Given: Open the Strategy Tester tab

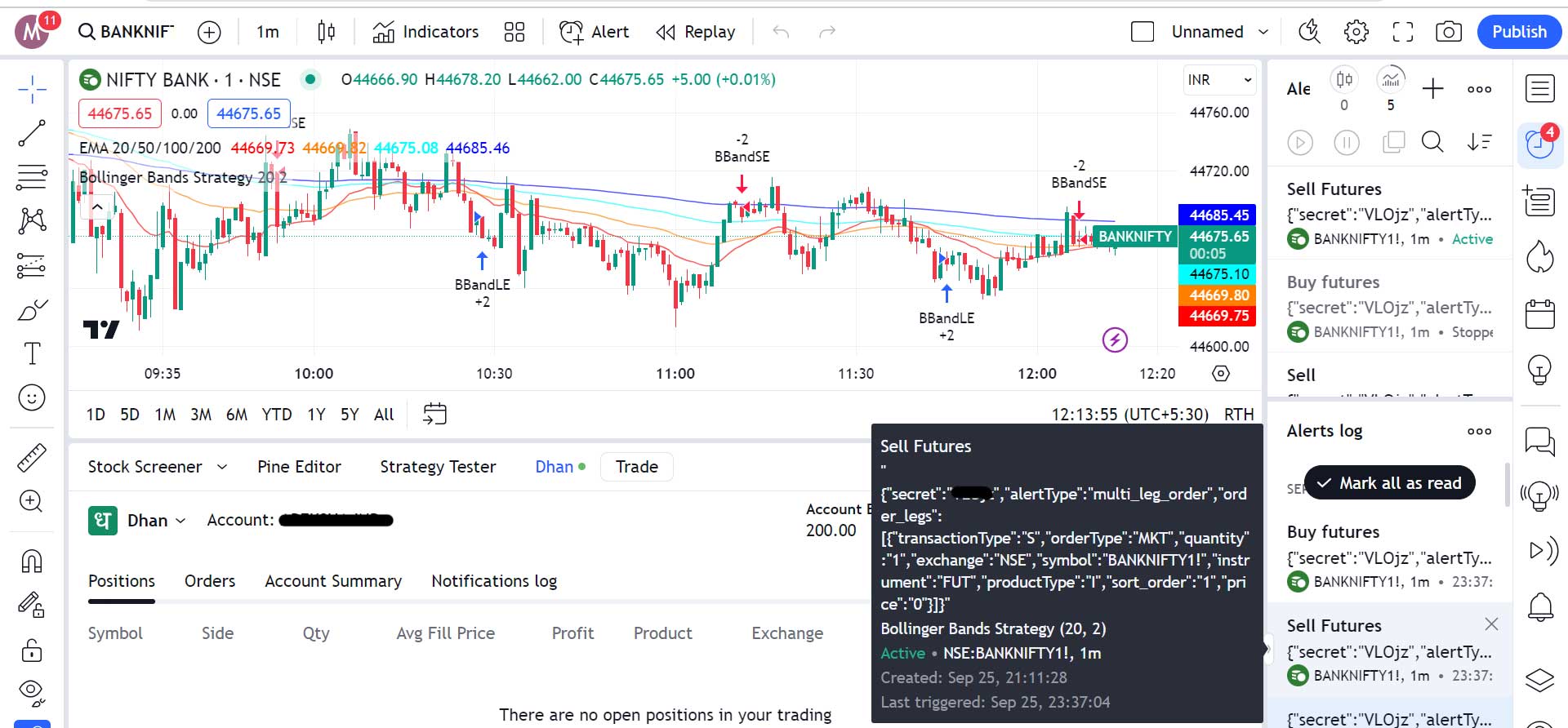Looking at the screenshot, I should click(438, 467).
